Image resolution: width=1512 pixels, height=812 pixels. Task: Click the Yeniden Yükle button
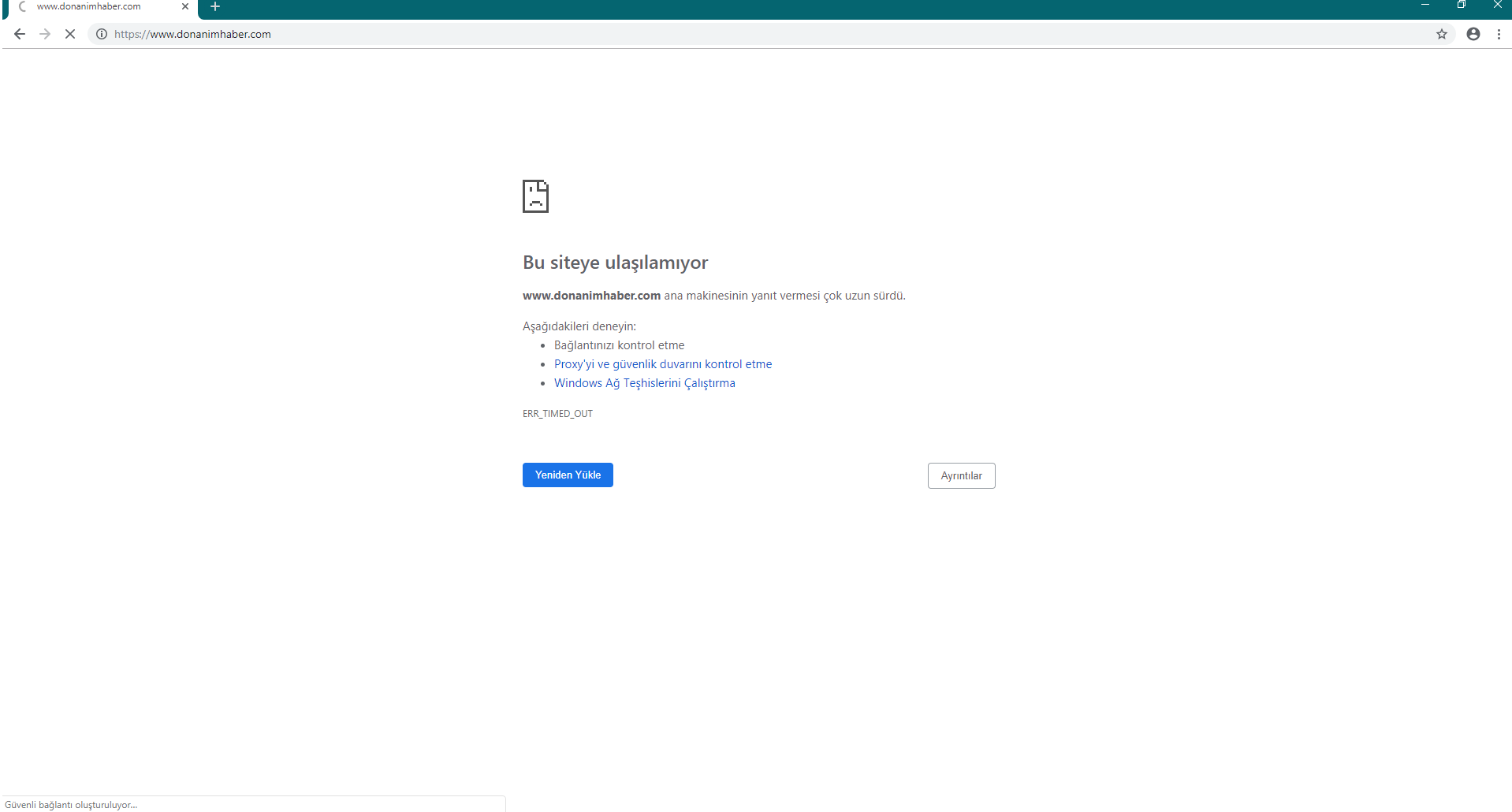[568, 475]
